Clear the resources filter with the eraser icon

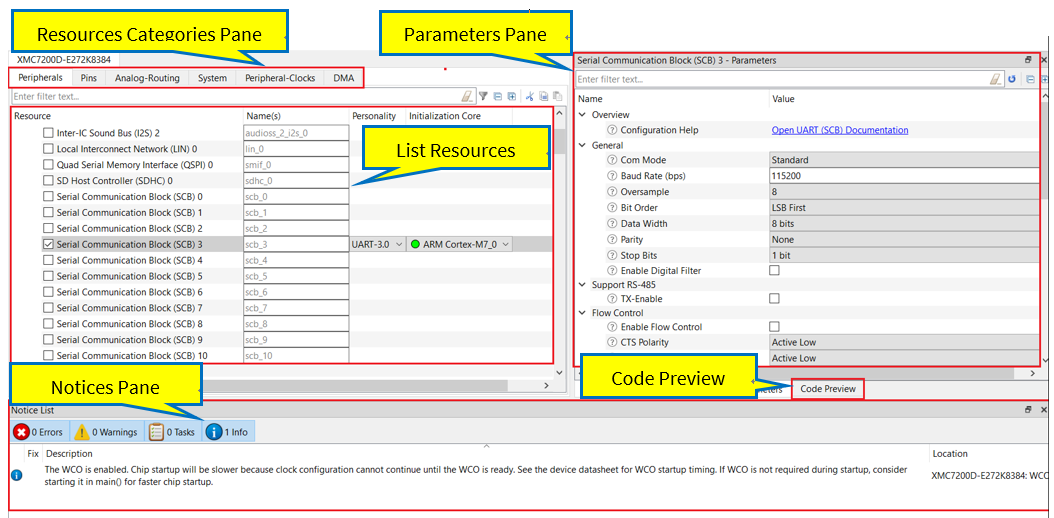coord(467,97)
